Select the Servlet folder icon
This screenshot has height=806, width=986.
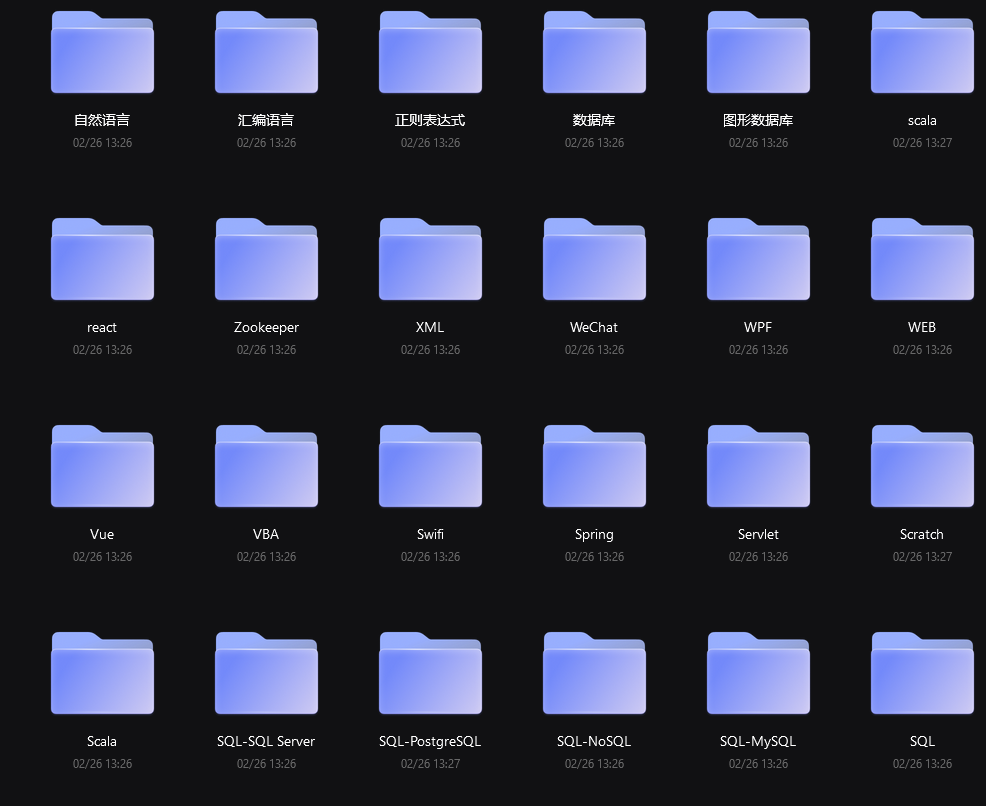pyautogui.click(x=758, y=466)
